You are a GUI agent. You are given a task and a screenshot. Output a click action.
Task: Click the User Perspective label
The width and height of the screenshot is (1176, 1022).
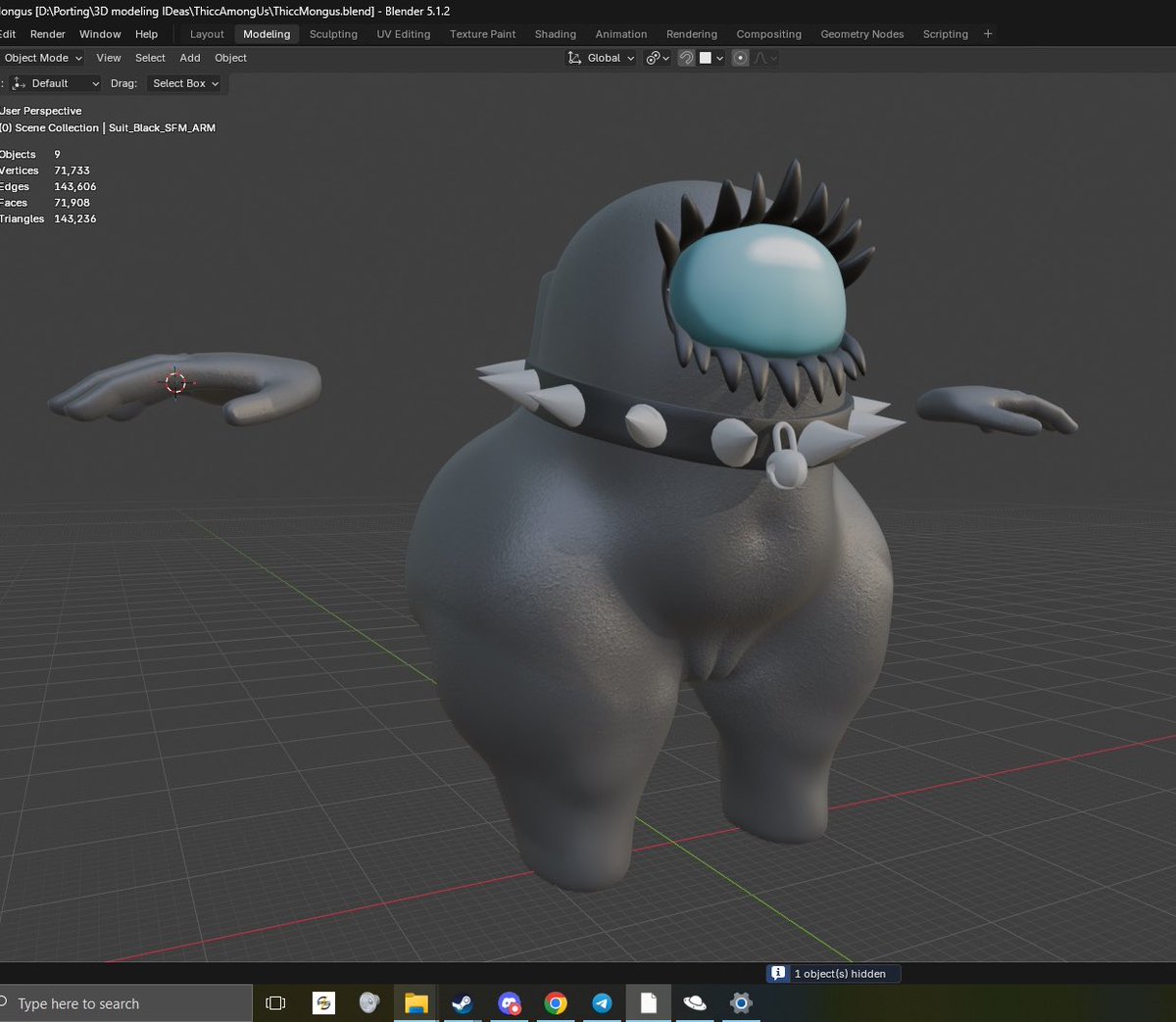pos(41,111)
